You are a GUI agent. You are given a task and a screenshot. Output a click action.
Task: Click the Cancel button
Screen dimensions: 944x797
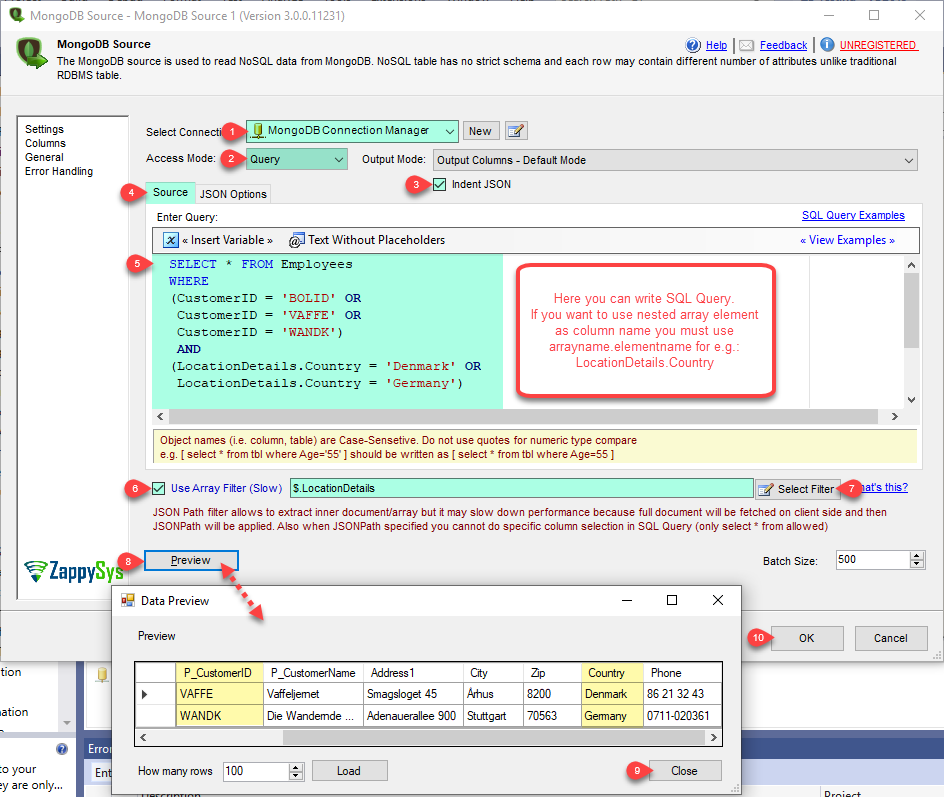point(890,638)
